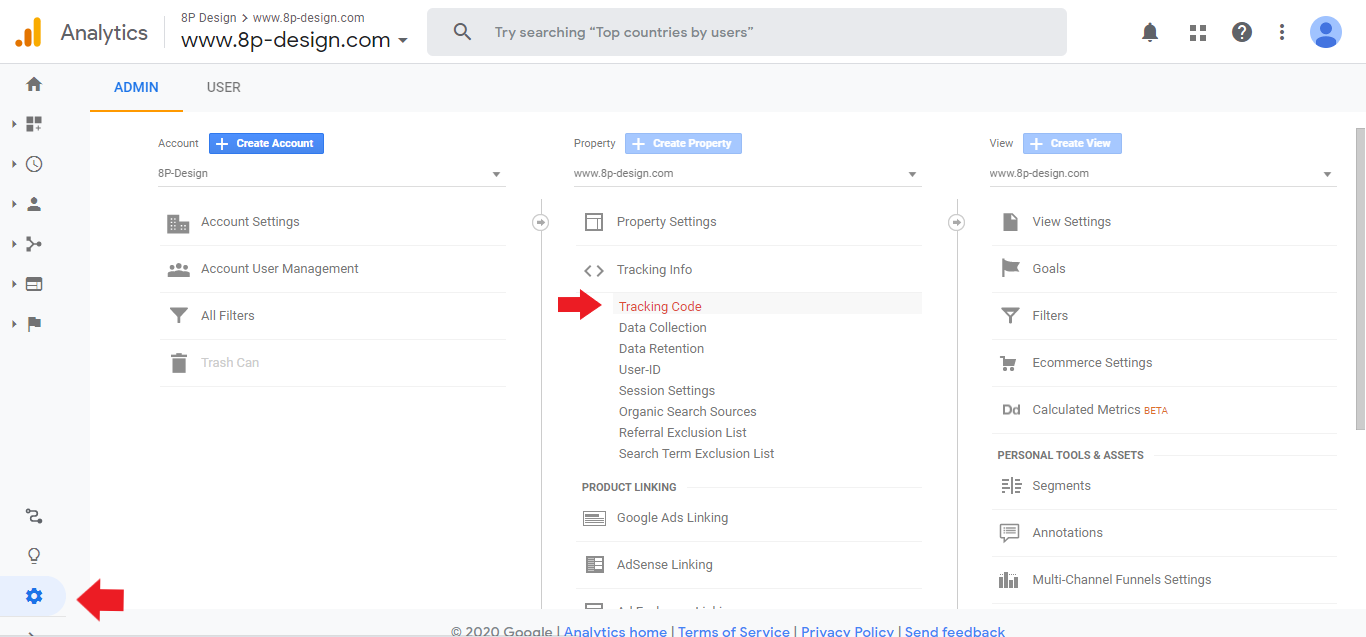This screenshot has width=1366, height=637.
Task: Click the Annotations speech bubble icon
Action: (x=1010, y=533)
